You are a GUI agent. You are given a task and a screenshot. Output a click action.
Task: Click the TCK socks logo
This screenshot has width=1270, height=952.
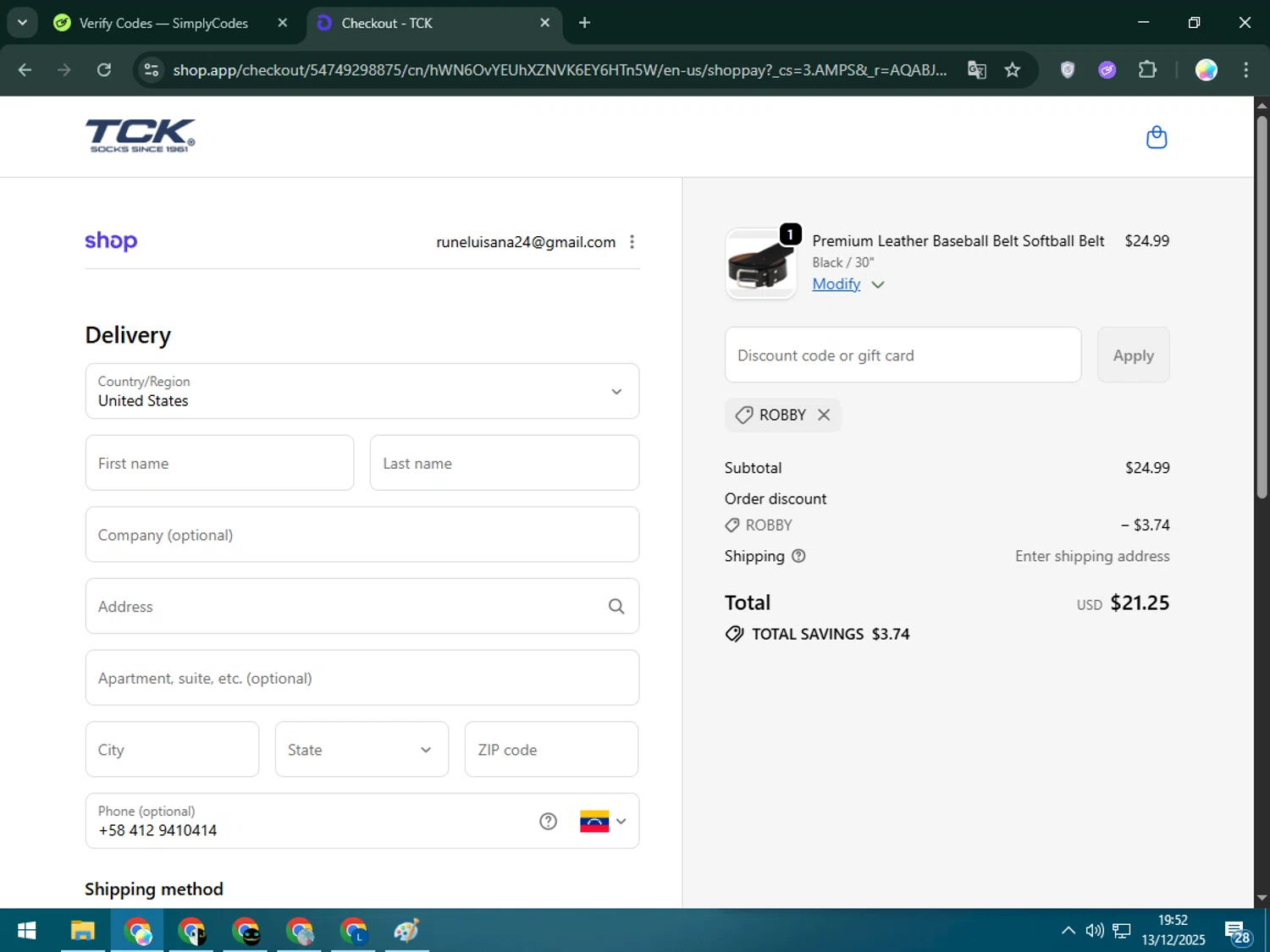pyautogui.click(x=141, y=135)
